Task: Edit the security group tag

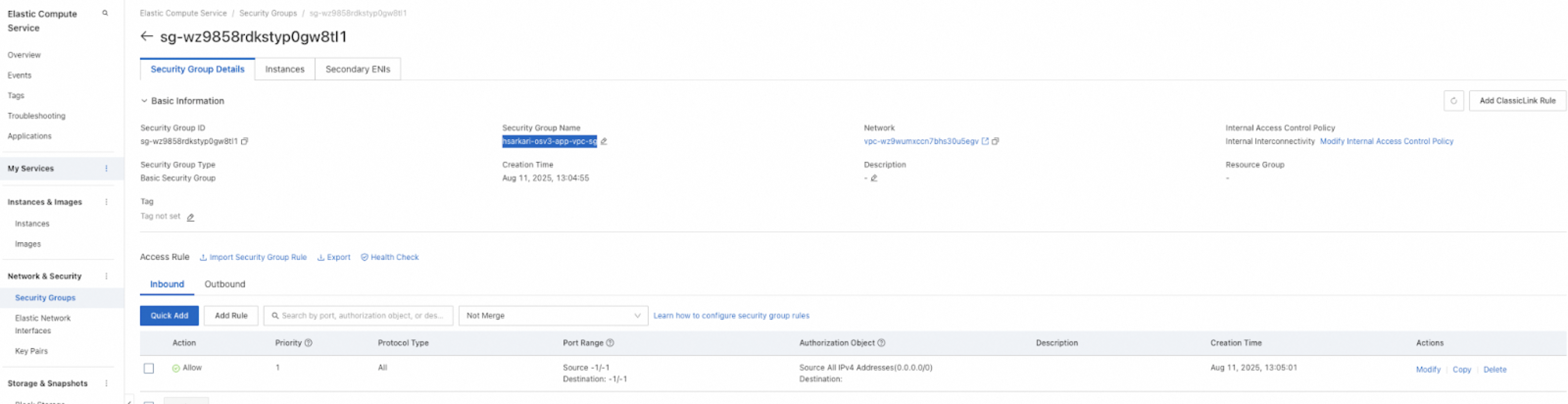Action: (191, 218)
